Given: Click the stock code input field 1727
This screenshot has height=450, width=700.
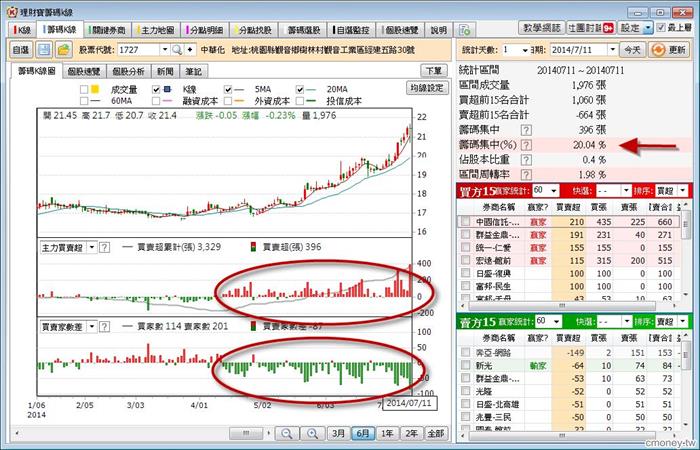Looking at the screenshot, I should (x=138, y=50).
